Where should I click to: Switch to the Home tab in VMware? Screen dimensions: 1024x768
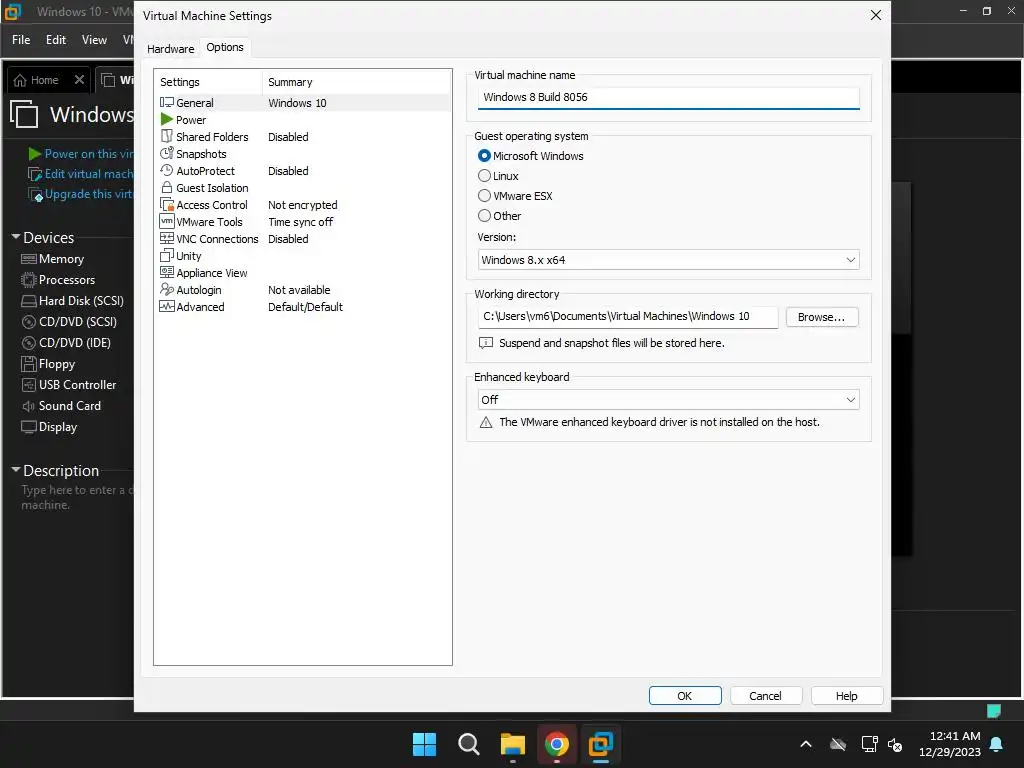pos(44,80)
